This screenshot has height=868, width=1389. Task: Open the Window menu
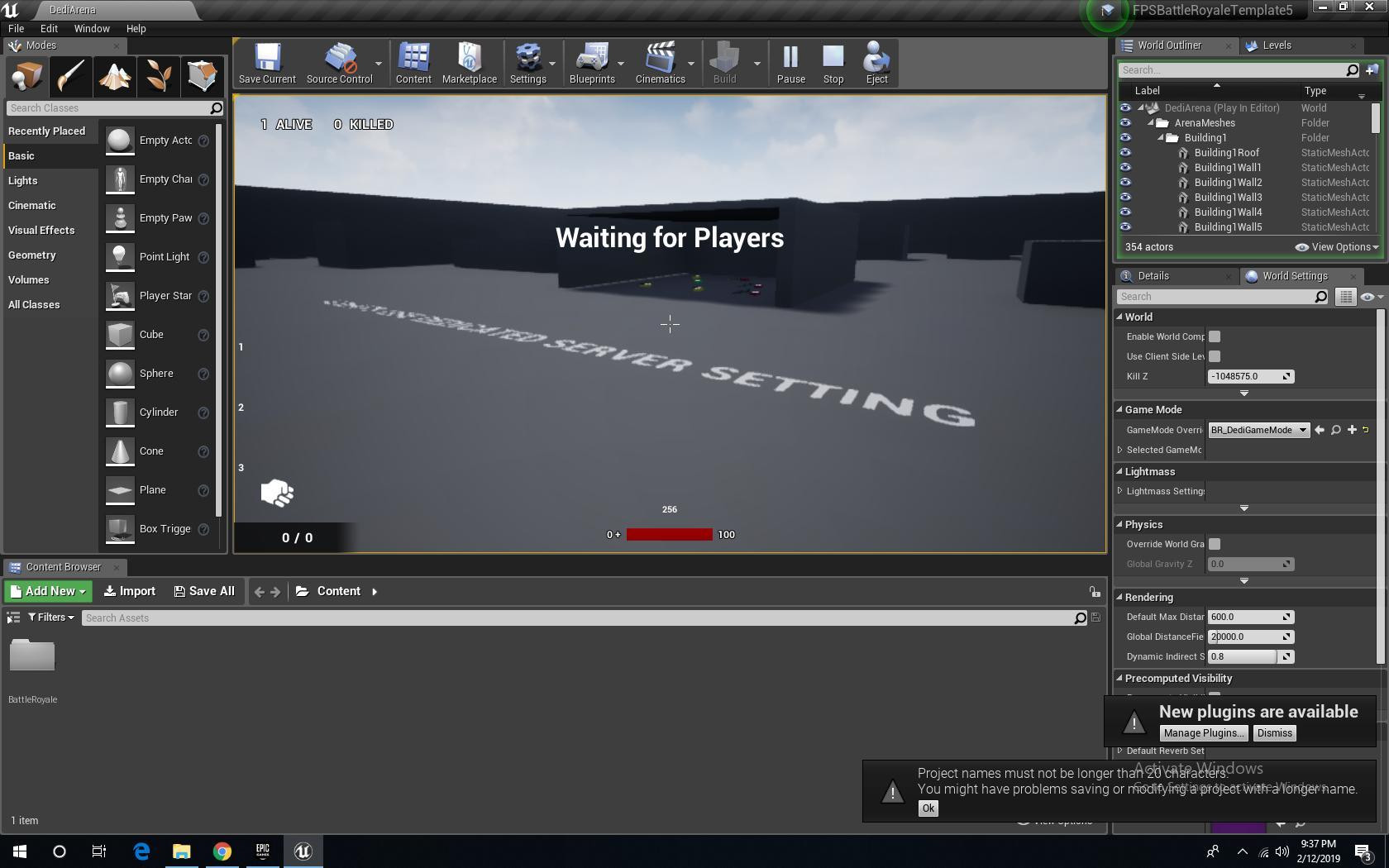[x=92, y=28]
